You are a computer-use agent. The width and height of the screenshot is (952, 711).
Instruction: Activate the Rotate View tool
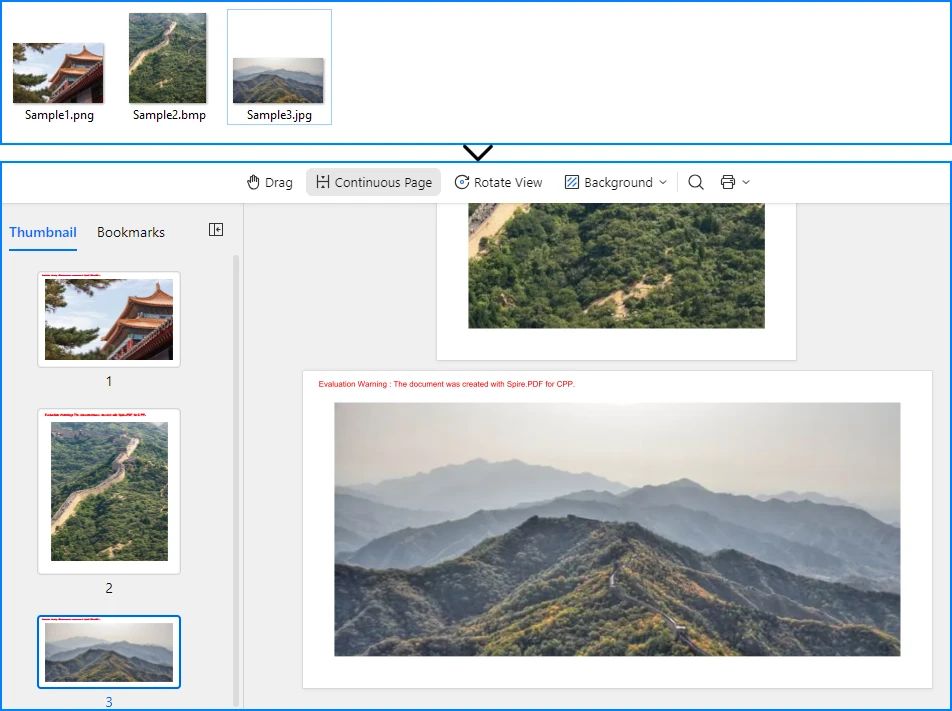(462, 182)
